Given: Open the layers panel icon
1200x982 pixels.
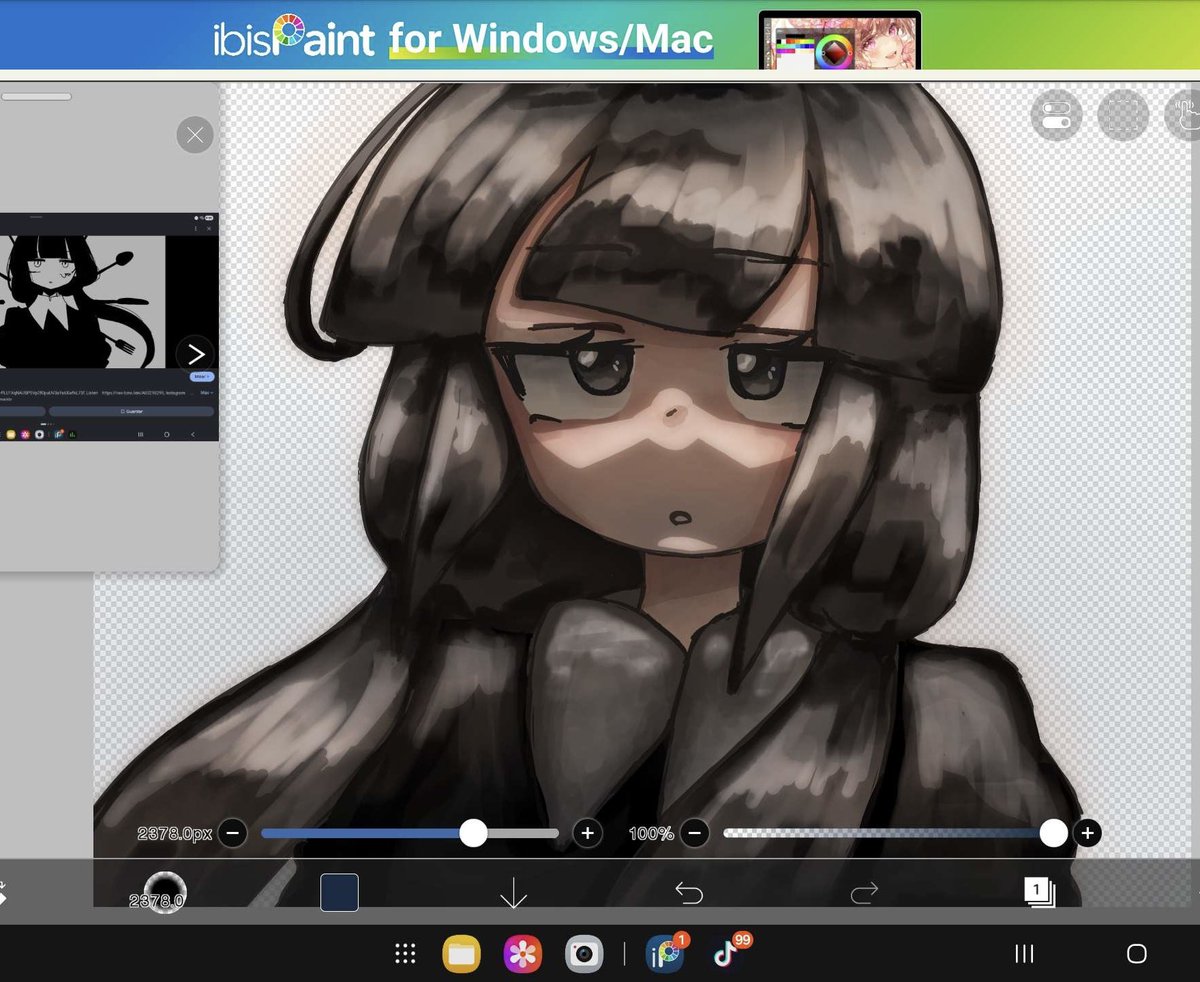Looking at the screenshot, I should pos(1039,892).
